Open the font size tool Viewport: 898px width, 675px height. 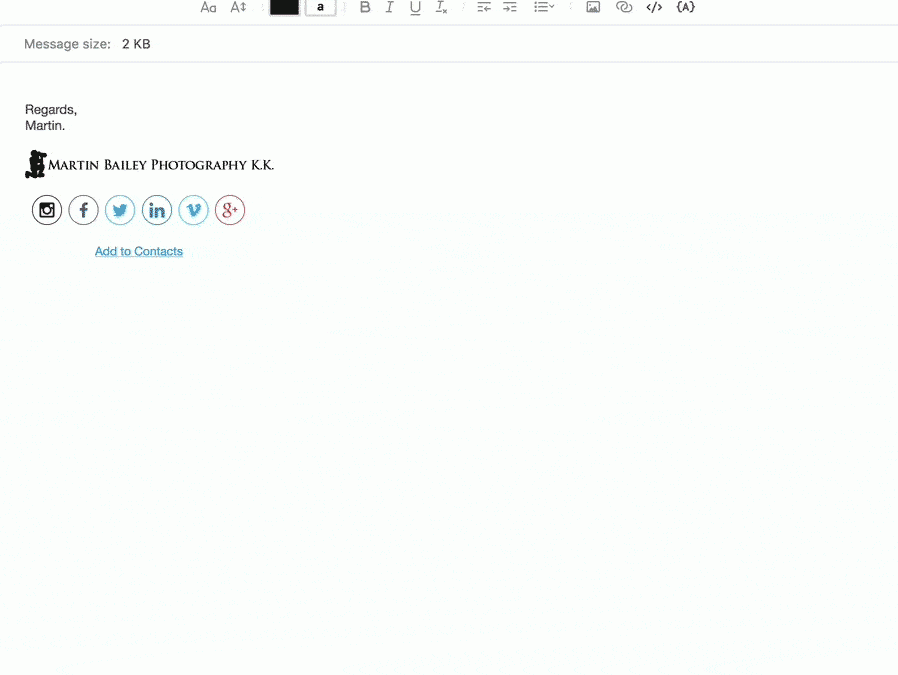point(238,7)
